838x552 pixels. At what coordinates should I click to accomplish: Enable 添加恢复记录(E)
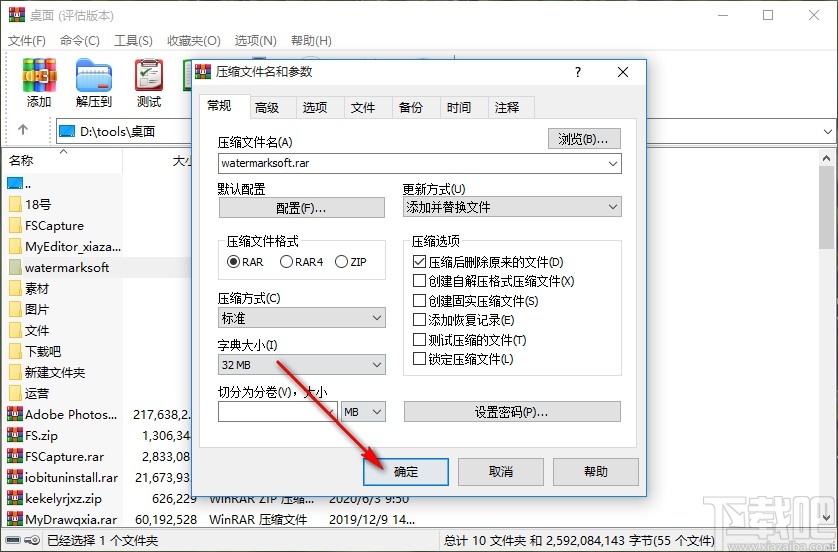[463, 320]
